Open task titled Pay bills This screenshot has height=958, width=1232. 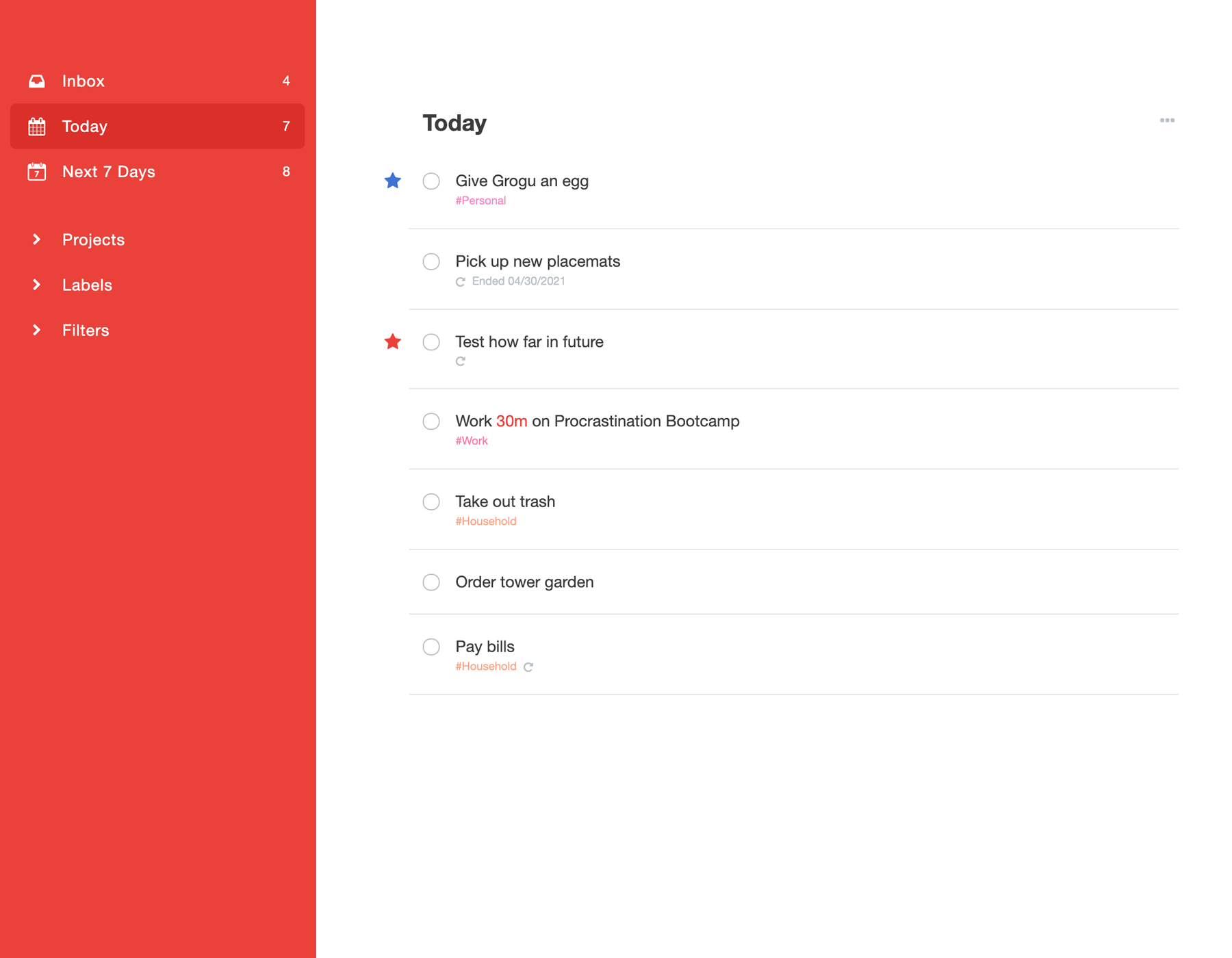tap(485, 647)
